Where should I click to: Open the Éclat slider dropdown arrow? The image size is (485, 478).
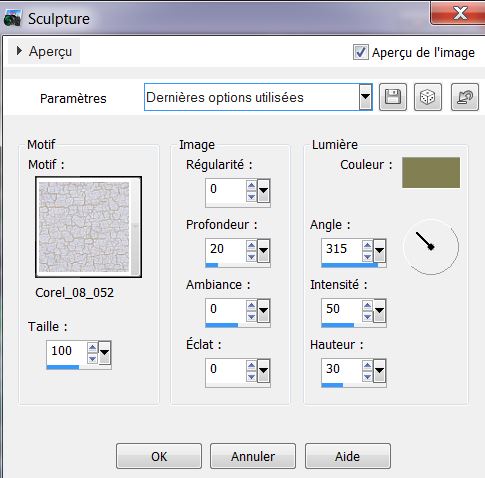(263, 371)
